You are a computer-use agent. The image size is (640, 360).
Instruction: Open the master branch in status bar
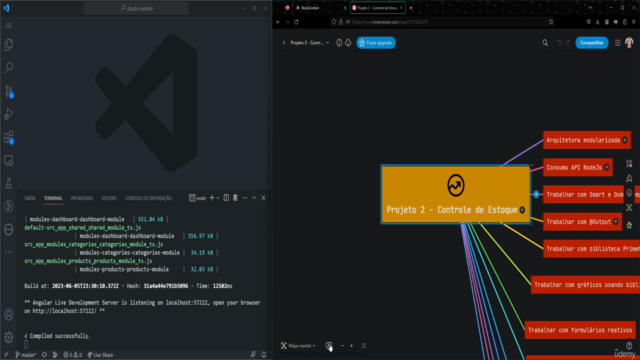26,355
